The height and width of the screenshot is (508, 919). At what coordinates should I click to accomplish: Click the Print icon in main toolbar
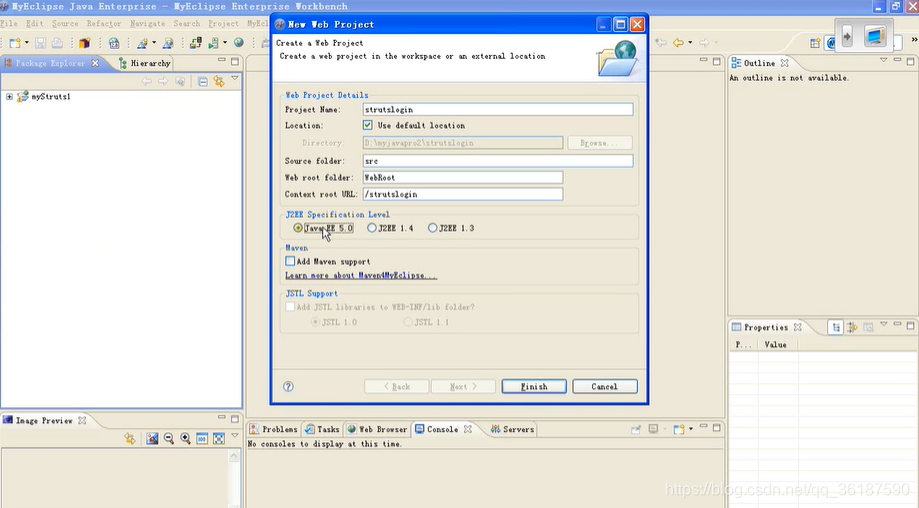(57, 43)
